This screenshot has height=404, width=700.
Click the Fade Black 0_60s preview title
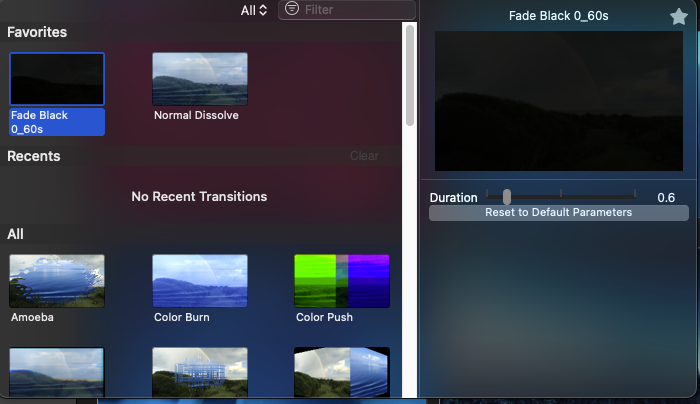(558, 16)
